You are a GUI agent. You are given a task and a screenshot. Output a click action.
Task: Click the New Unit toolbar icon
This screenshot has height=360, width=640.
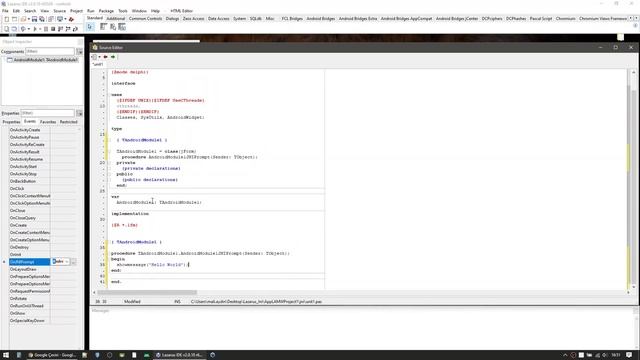click(7, 19)
